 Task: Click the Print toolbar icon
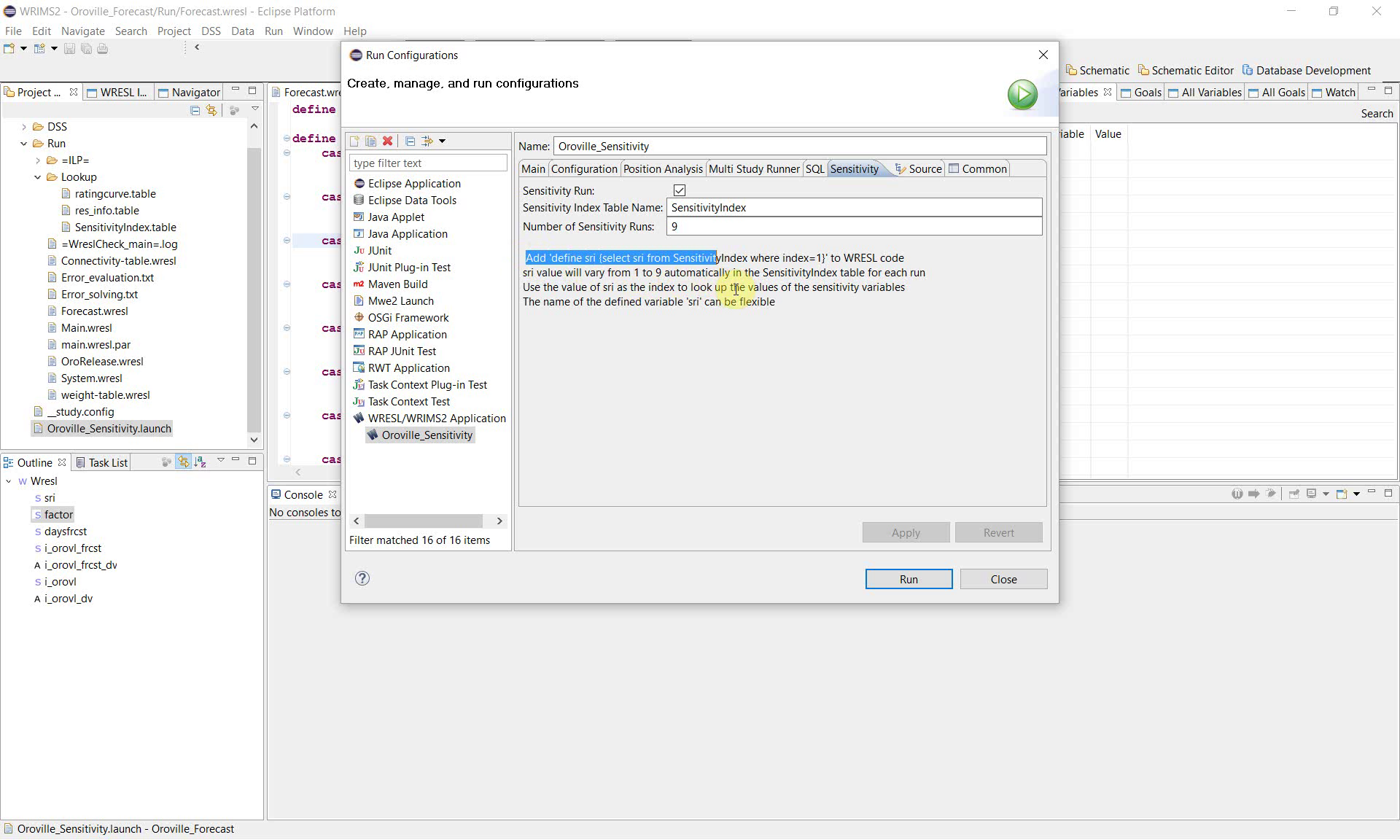pyautogui.click(x=103, y=49)
